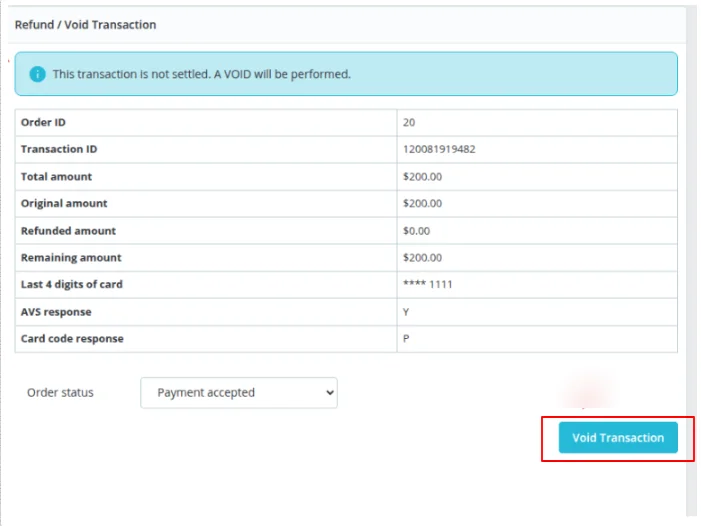
Task: Click the Original amount $200.00 value
Action: point(422,203)
